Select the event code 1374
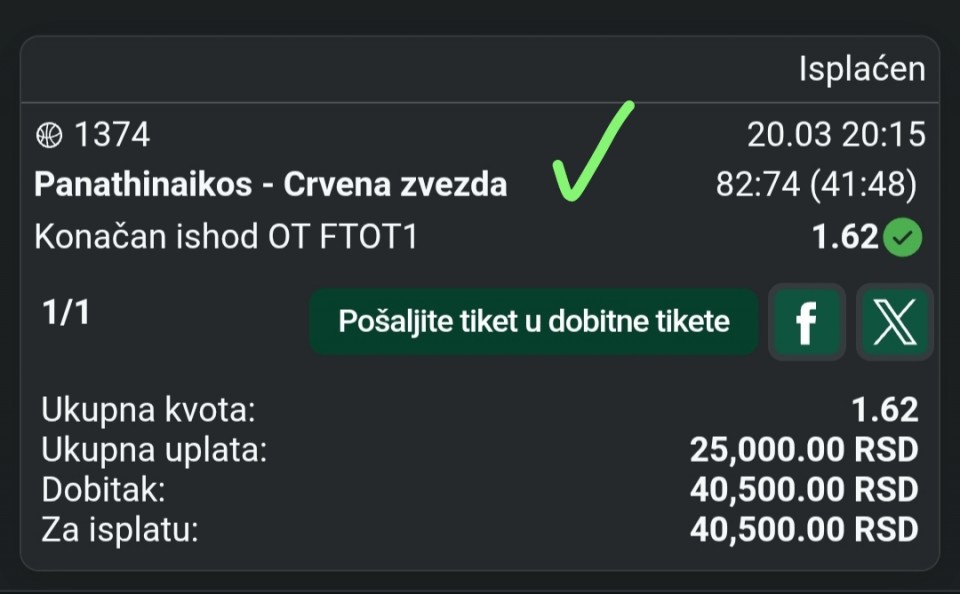This screenshot has height=594, width=960. point(112,134)
